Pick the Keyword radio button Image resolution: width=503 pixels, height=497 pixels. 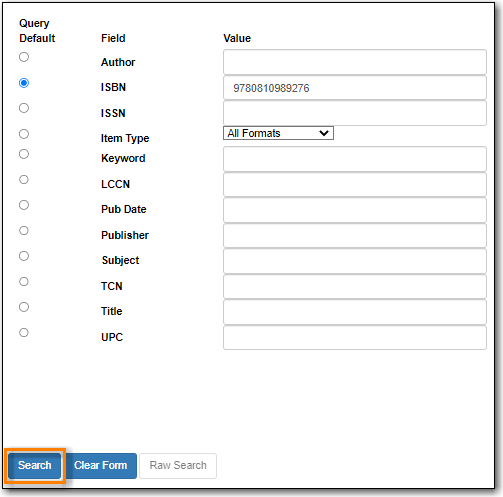point(24,154)
